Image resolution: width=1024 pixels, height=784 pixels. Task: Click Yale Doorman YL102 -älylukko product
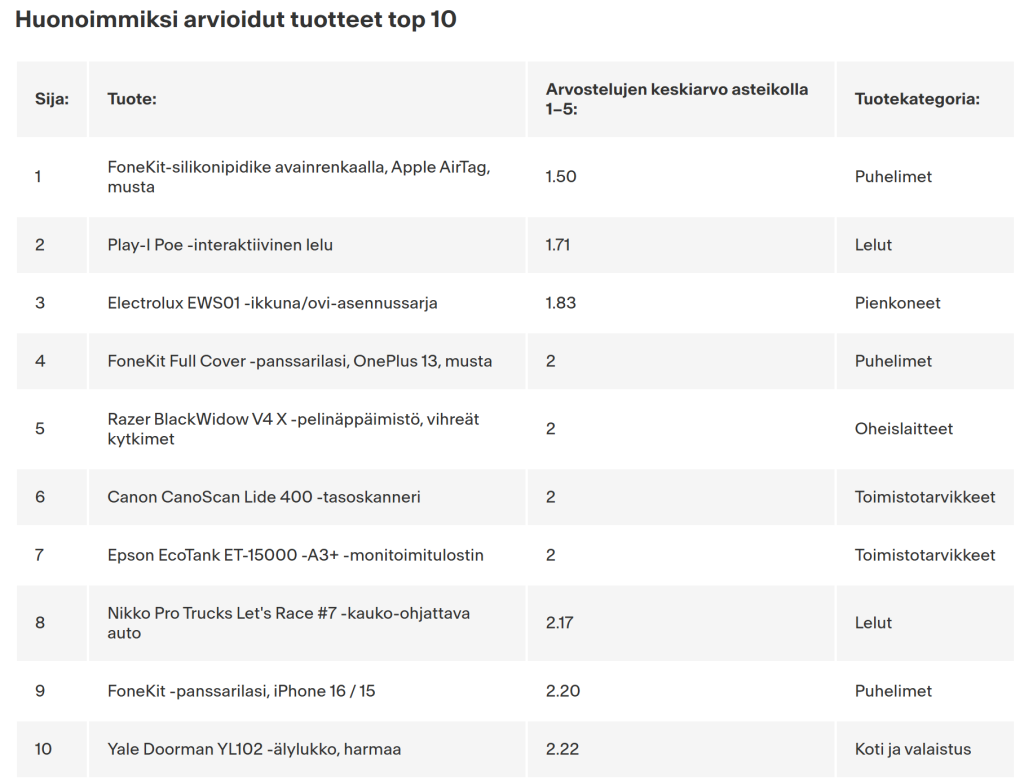[254, 749]
